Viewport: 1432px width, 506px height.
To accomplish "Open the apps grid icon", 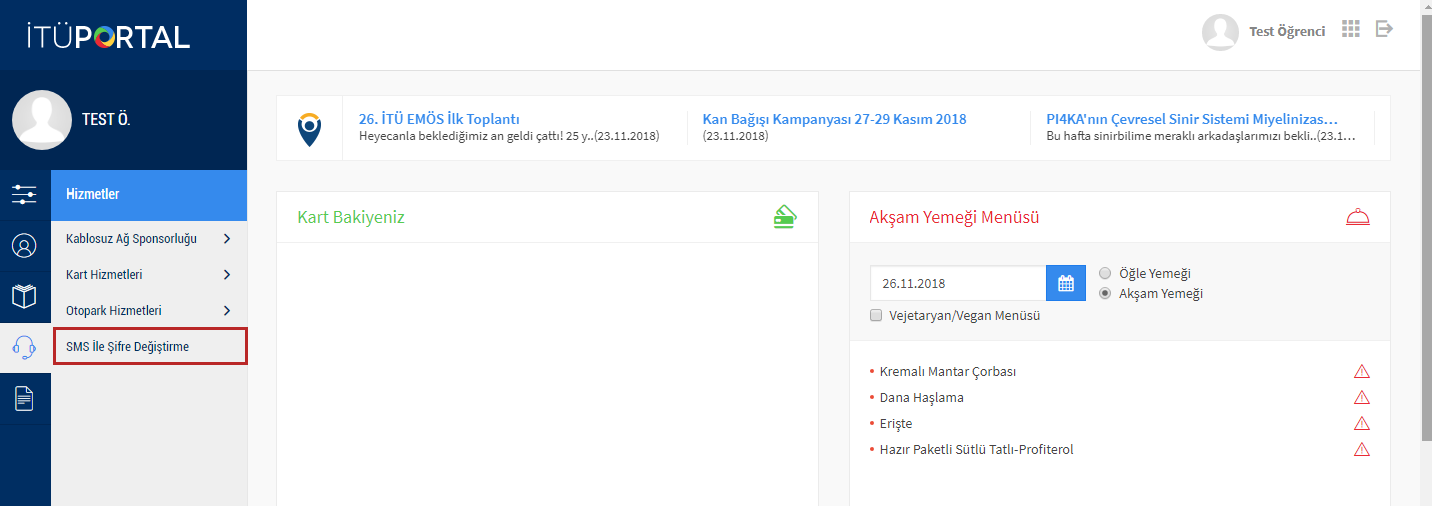I will pyautogui.click(x=1351, y=29).
